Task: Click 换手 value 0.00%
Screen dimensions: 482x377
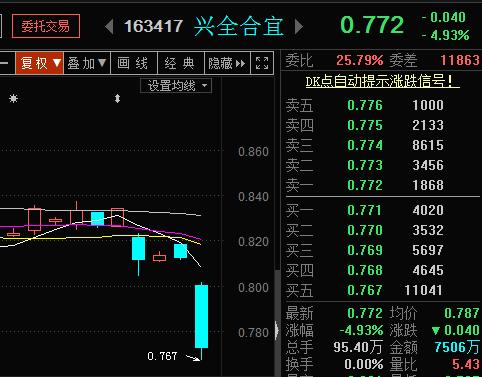Action: 364,364
